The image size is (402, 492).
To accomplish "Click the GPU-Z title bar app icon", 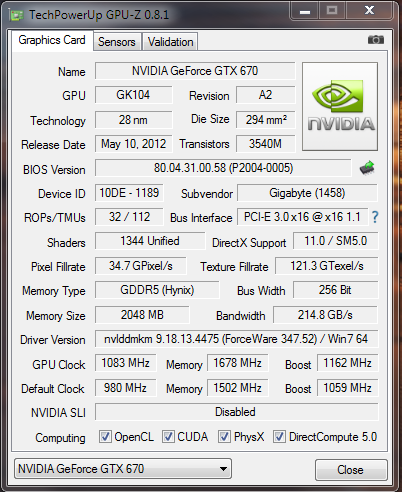I will coord(16,15).
